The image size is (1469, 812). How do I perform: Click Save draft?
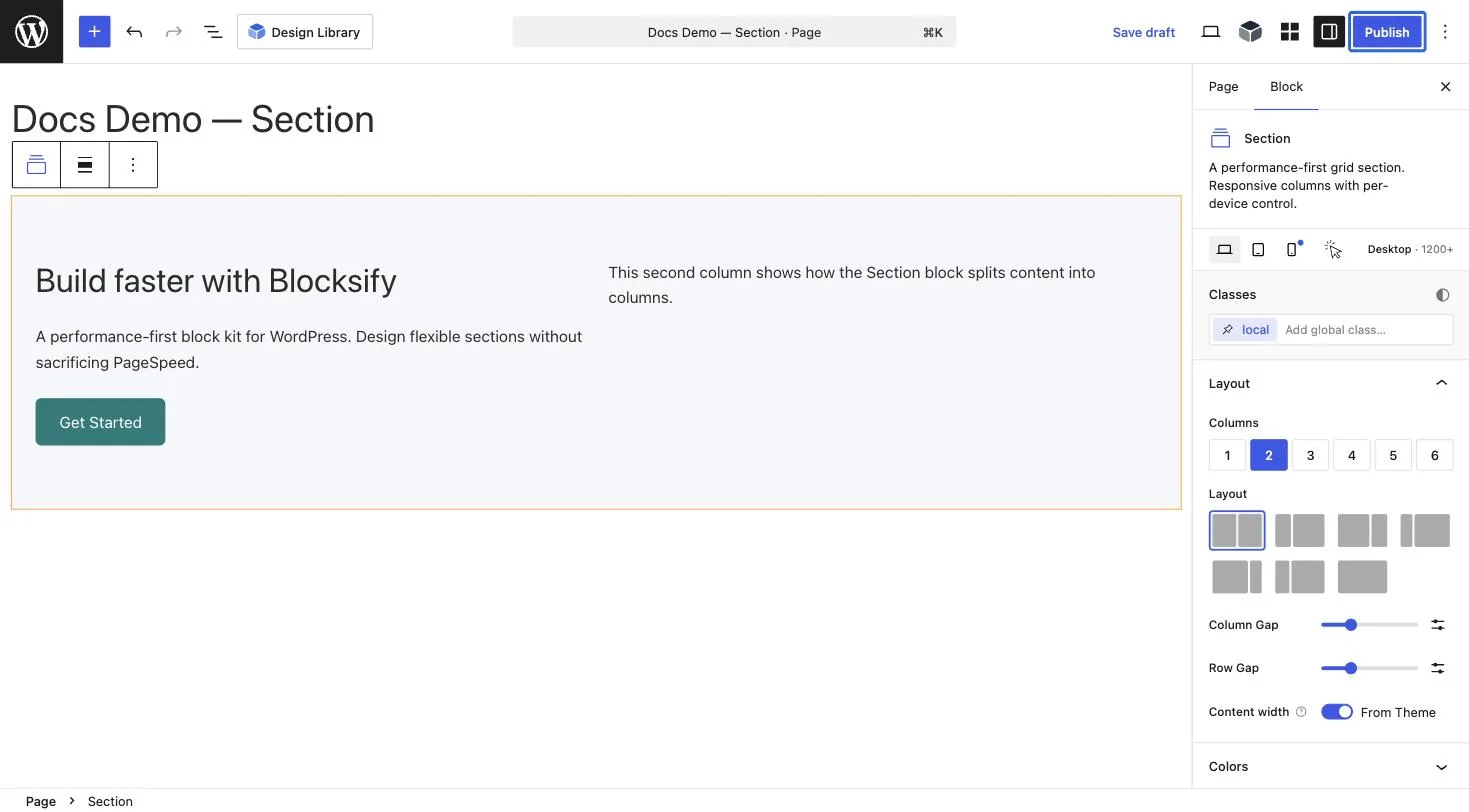pos(1143,32)
